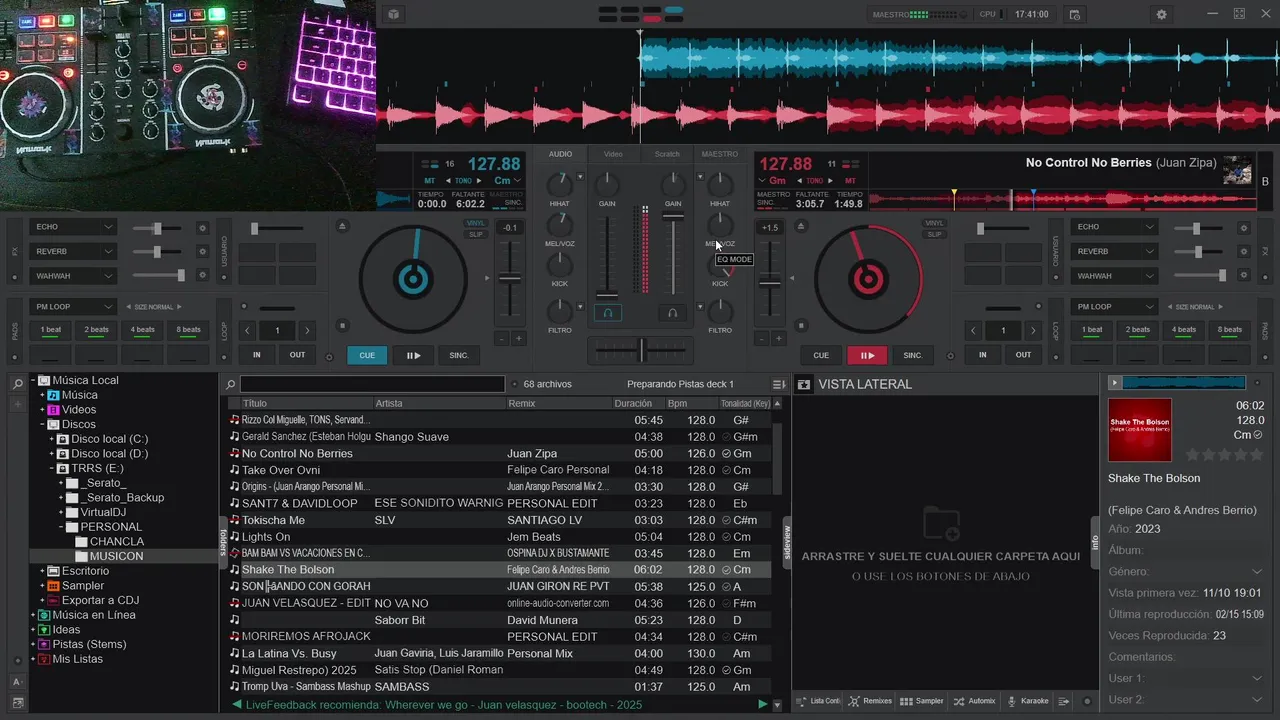Click the clock settings icon at top

(x=1074, y=14)
